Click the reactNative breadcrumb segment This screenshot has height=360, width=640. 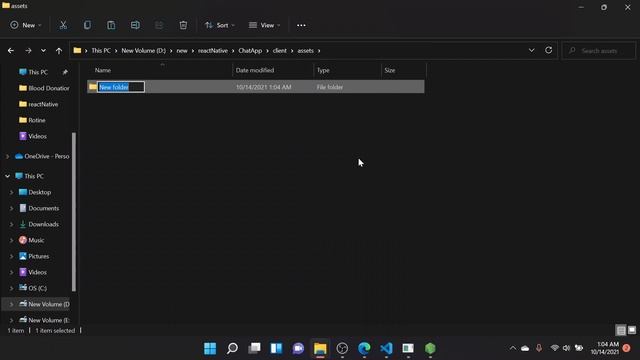point(213,51)
